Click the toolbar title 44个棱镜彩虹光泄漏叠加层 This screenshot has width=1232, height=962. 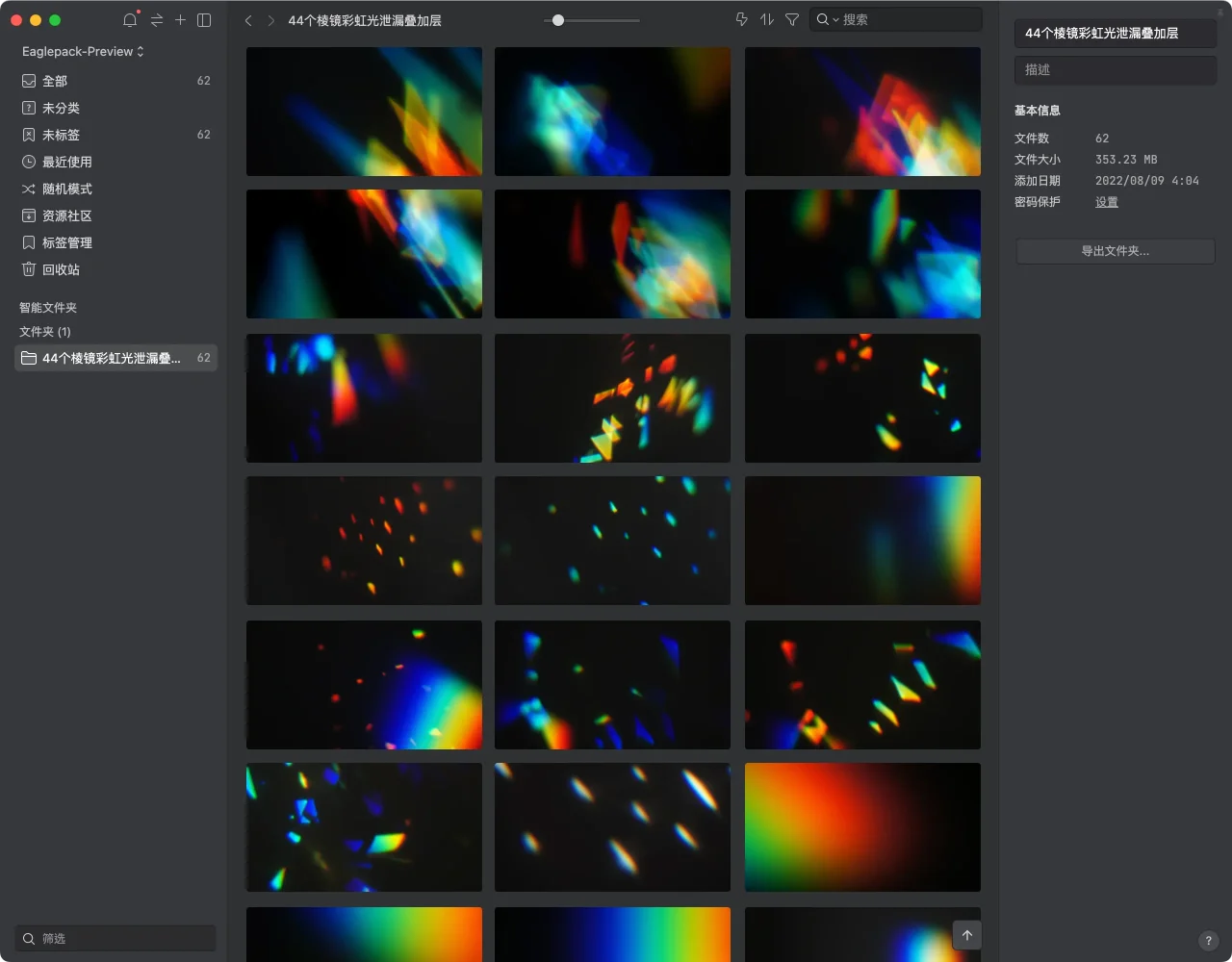tap(365, 20)
